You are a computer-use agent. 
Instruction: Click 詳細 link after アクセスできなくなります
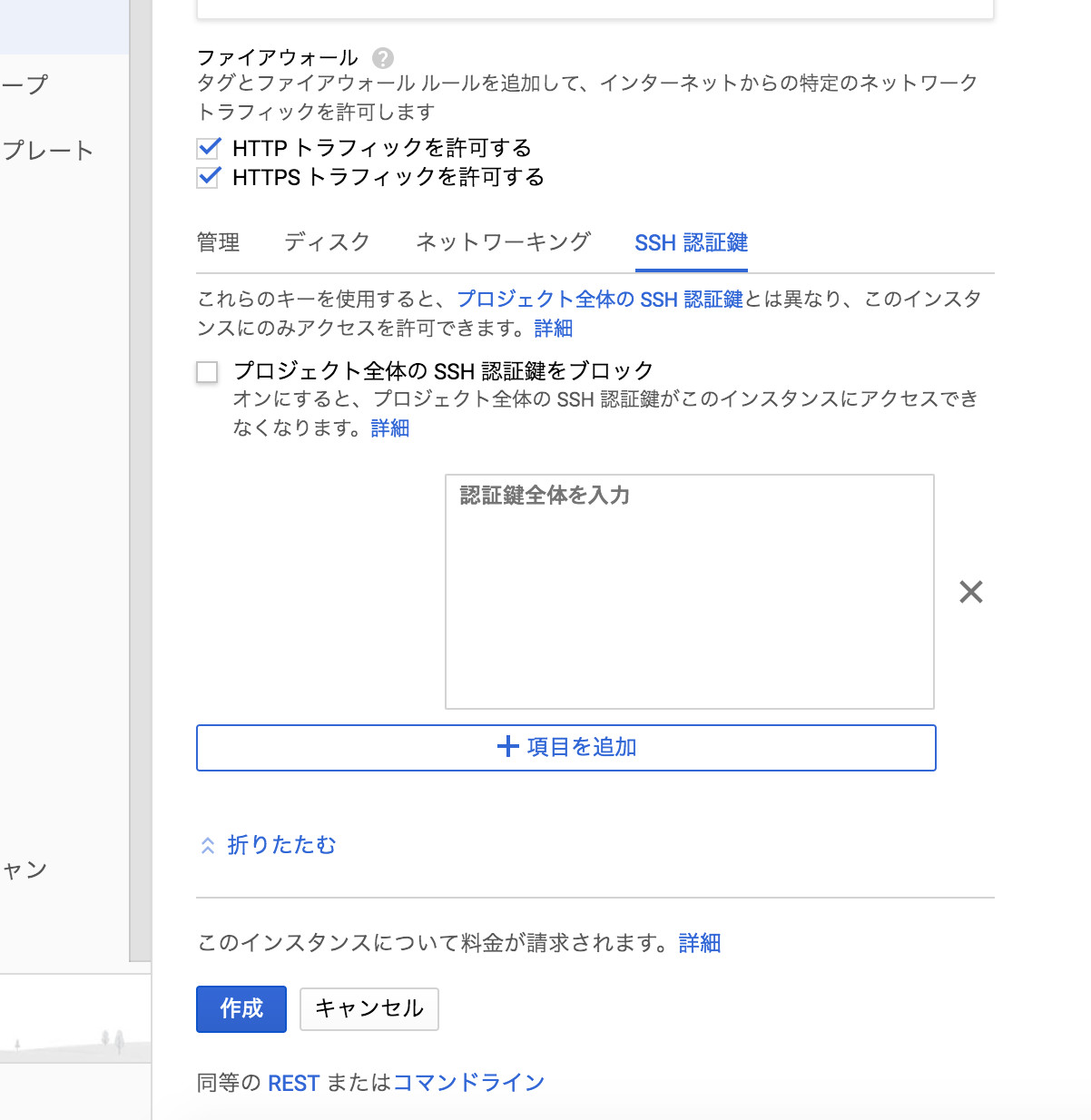[x=390, y=428]
